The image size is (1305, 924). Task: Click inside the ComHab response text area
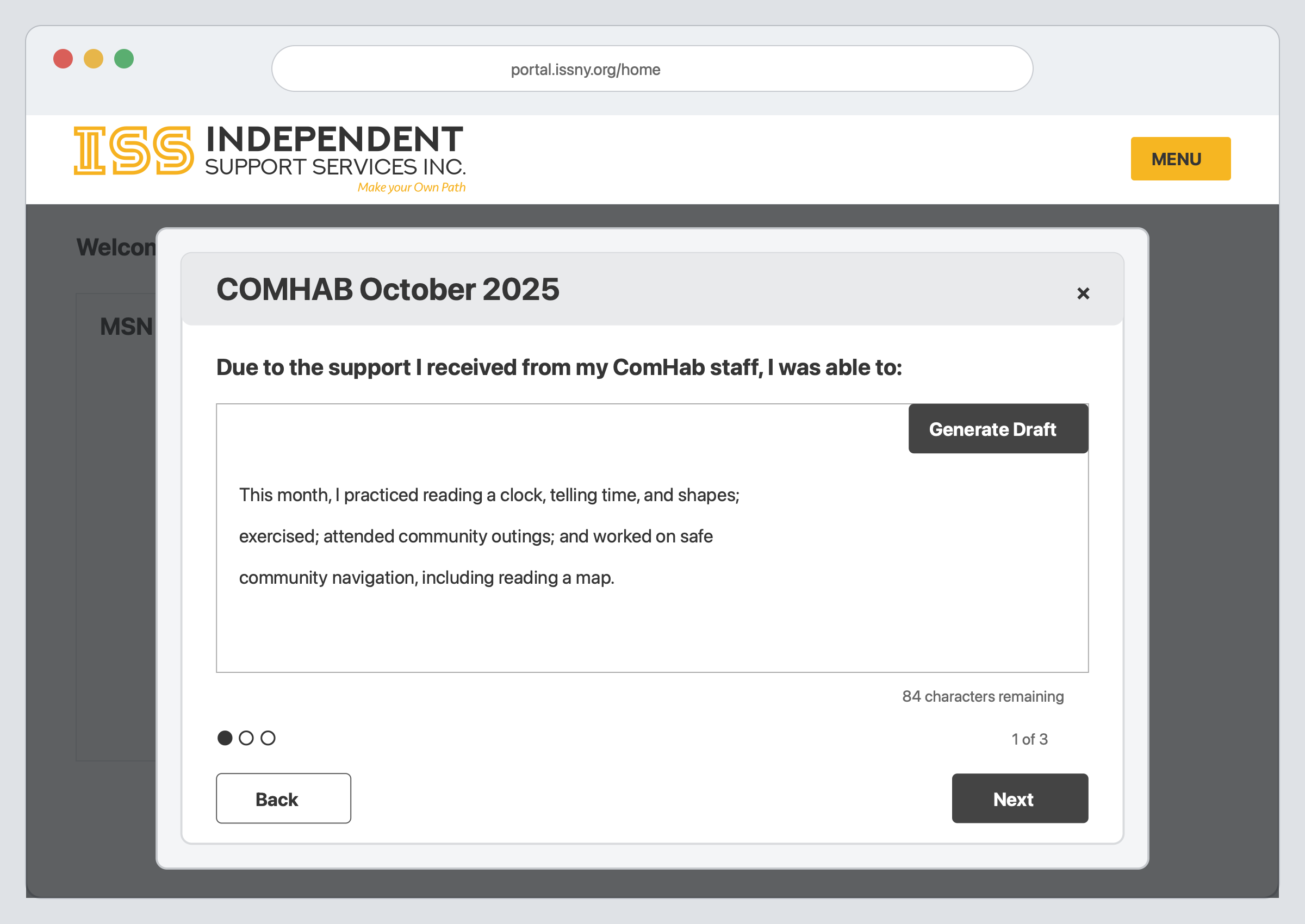[x=652, y=538]
